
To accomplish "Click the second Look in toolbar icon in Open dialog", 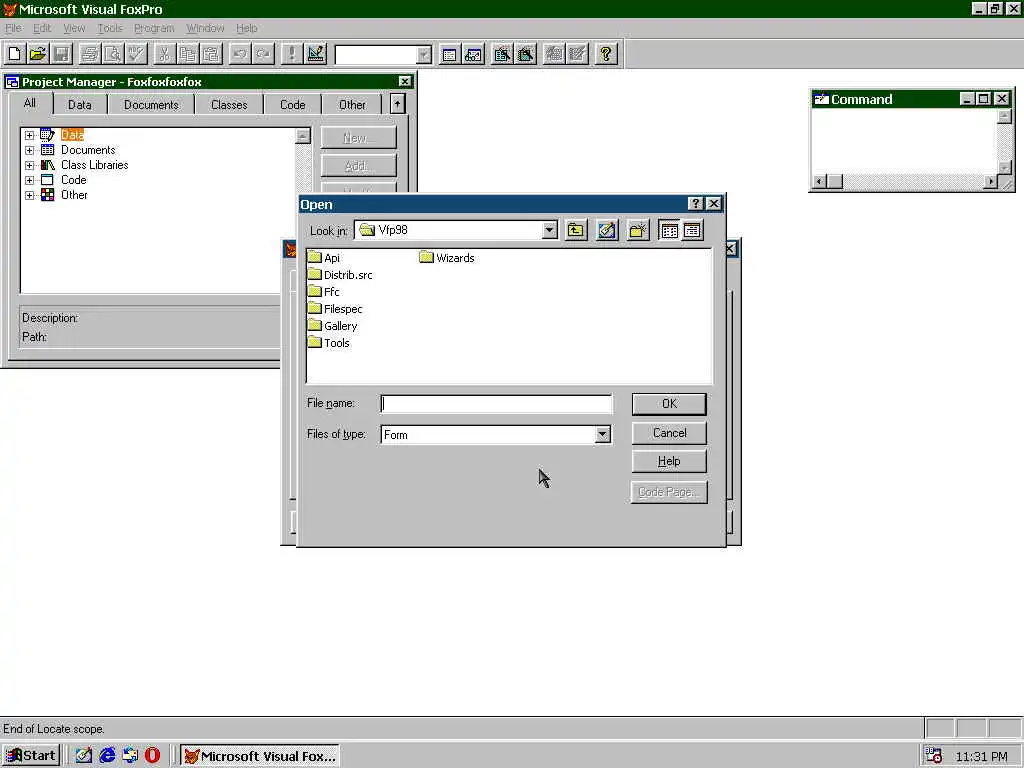I will [x=607, y=230].
